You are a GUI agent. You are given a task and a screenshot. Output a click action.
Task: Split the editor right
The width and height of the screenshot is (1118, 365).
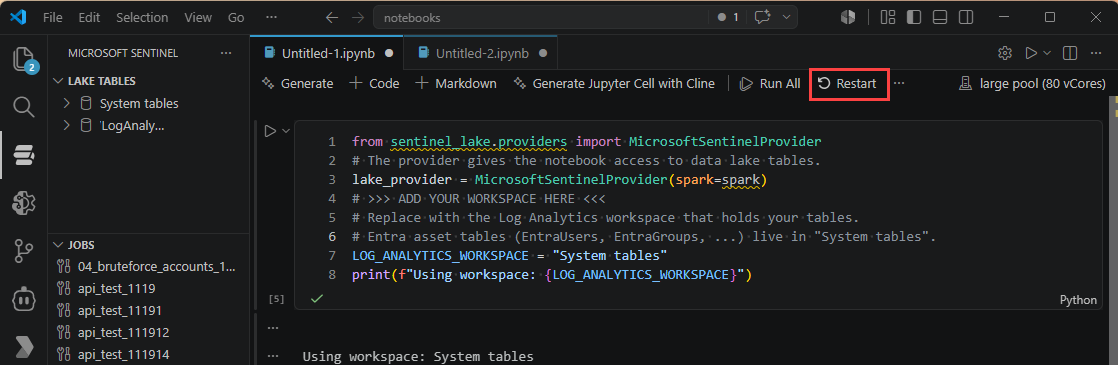(1070, 53)
